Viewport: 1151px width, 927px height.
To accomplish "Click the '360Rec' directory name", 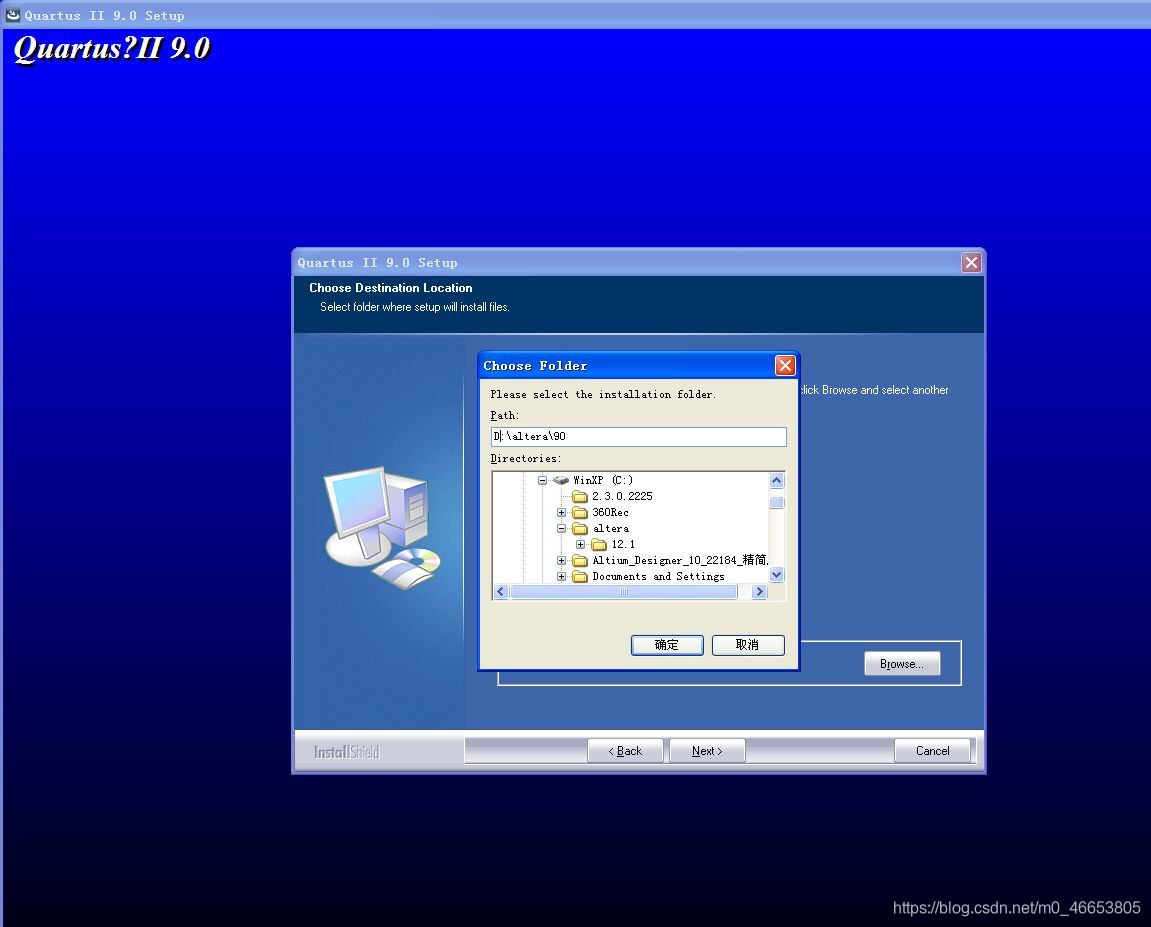I will 611,512.
